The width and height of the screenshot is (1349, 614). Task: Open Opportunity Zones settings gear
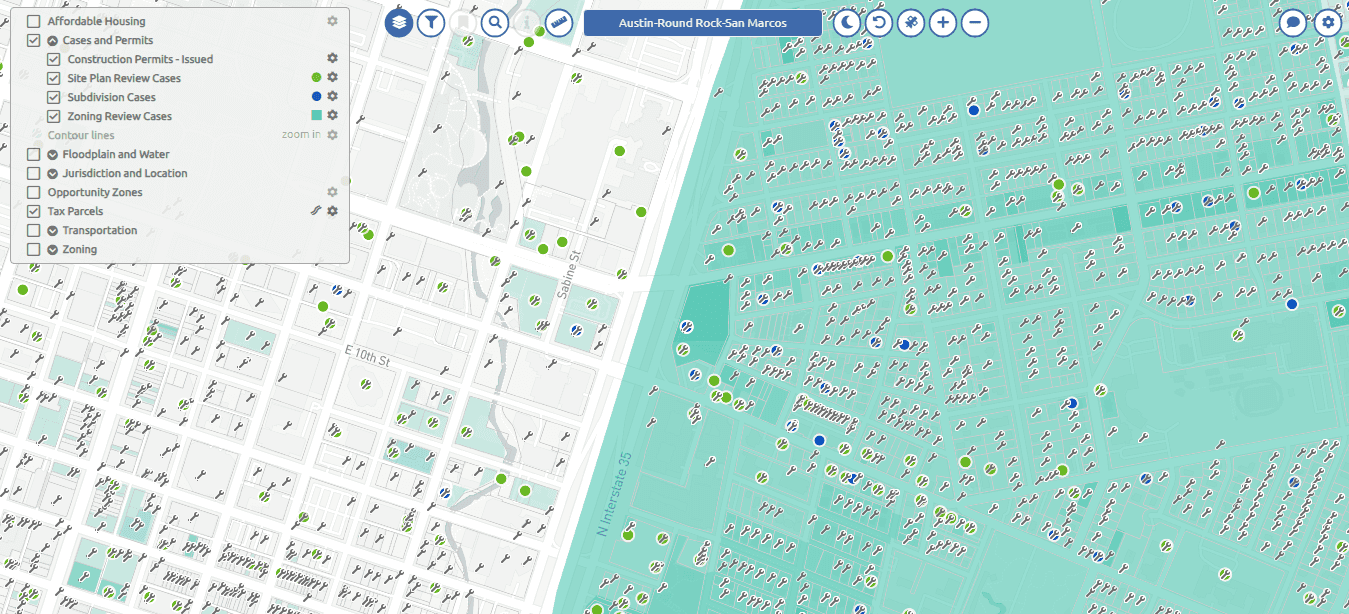pos(332,192)
